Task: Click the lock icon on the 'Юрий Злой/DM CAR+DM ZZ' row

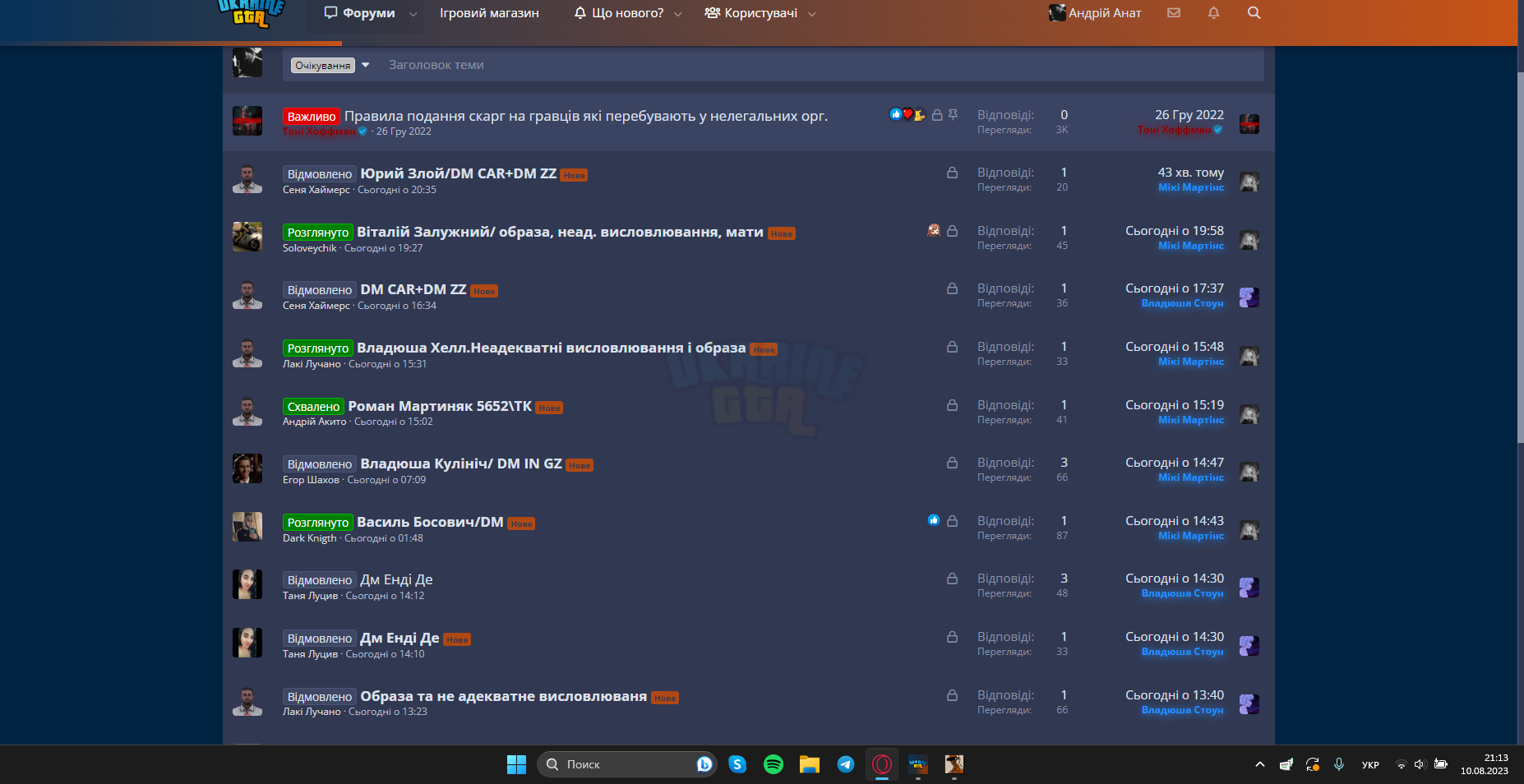Action: click(x=952, y=173)
